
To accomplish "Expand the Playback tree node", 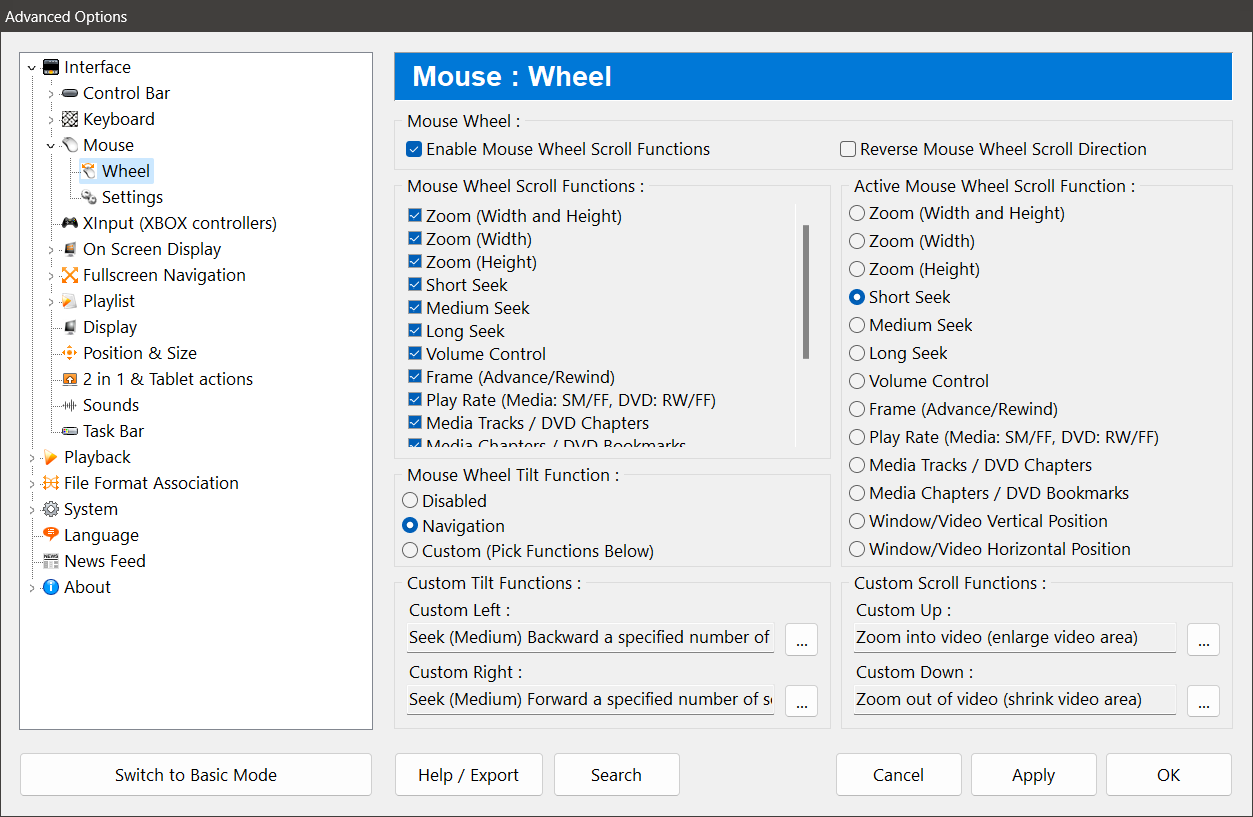I will (x=32, y=457).
